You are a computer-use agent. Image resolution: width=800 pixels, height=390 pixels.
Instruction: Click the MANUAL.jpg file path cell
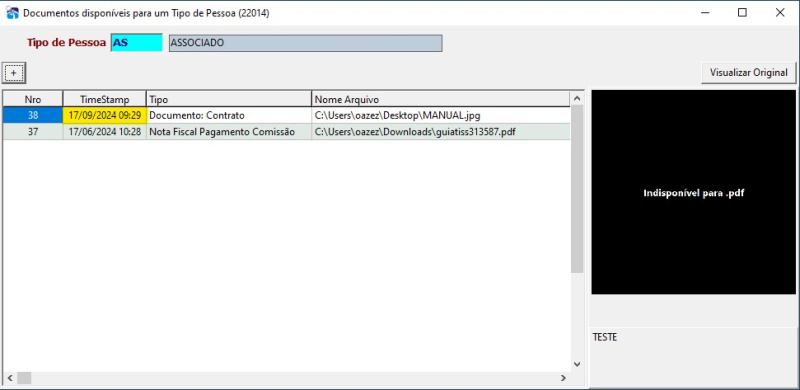pyautogui.click(x=441, y=115)
